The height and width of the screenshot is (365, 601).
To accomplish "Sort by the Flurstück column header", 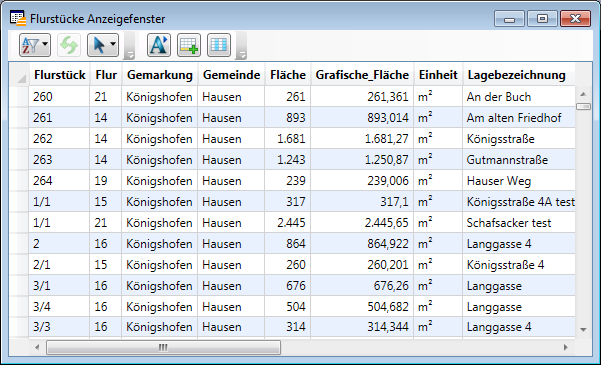I will [x=59, y=75].
